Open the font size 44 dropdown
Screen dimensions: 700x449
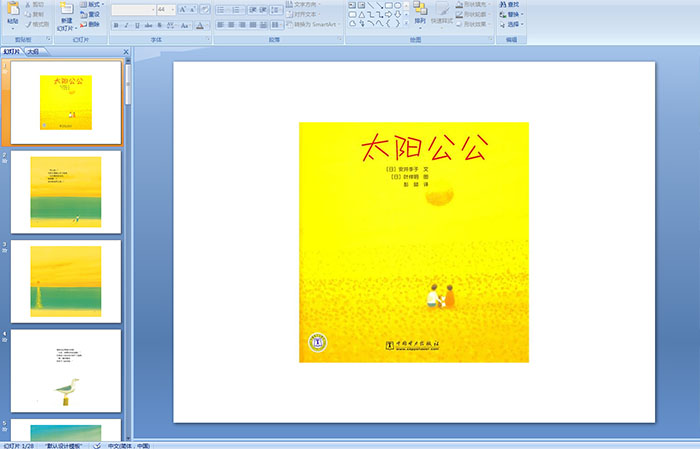[172, 9]
